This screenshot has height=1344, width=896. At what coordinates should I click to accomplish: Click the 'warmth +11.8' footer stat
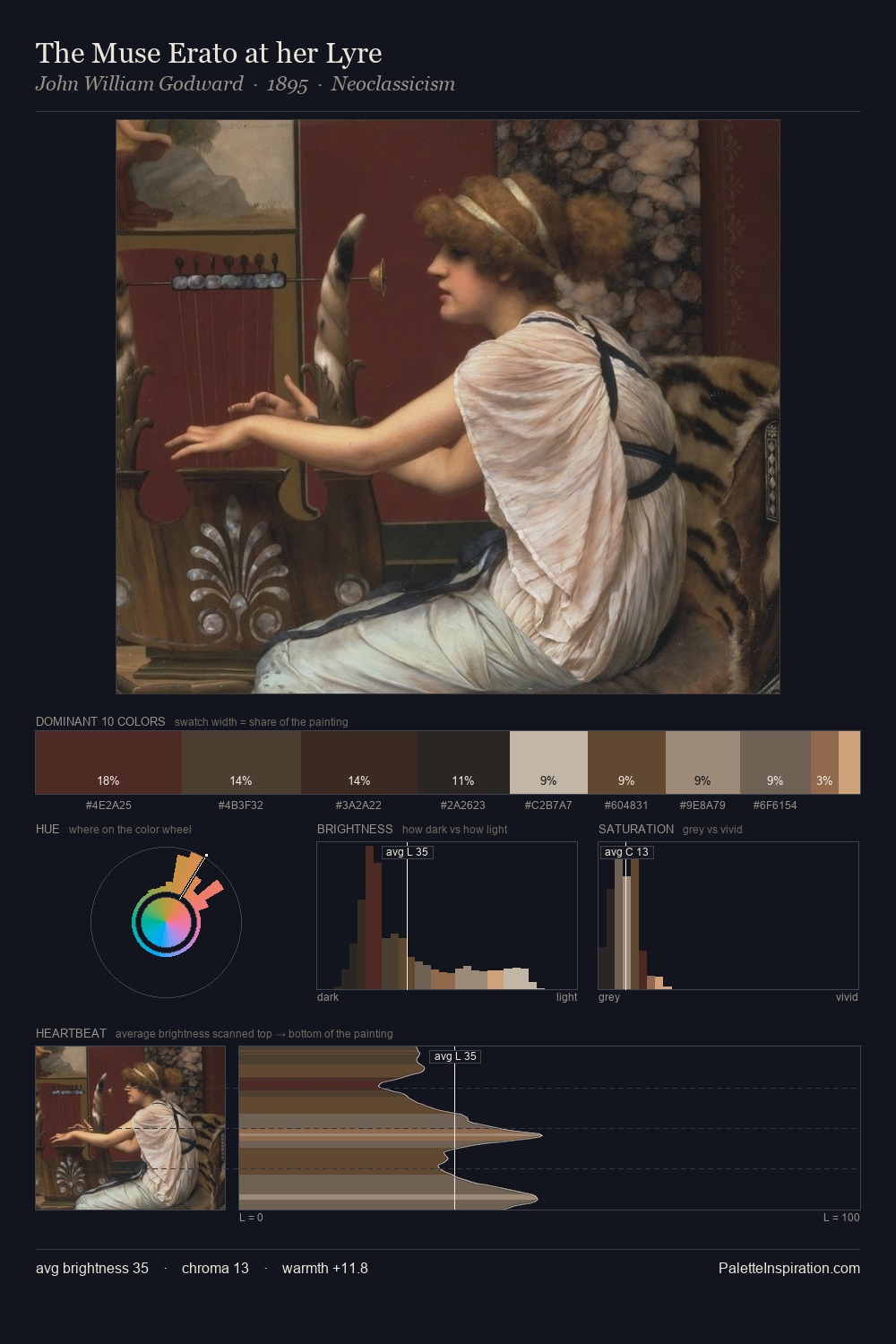(325, 1268)
